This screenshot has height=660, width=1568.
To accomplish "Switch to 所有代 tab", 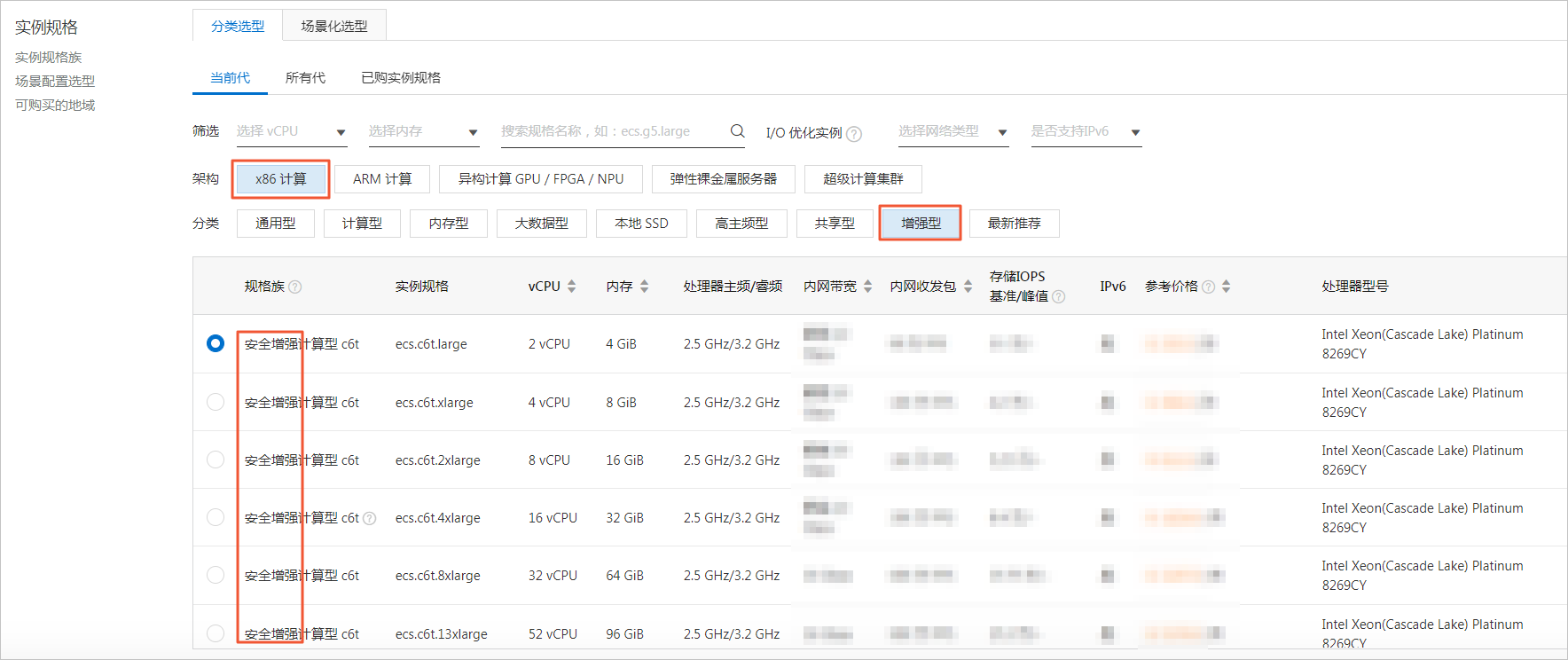I will (305, 78).
